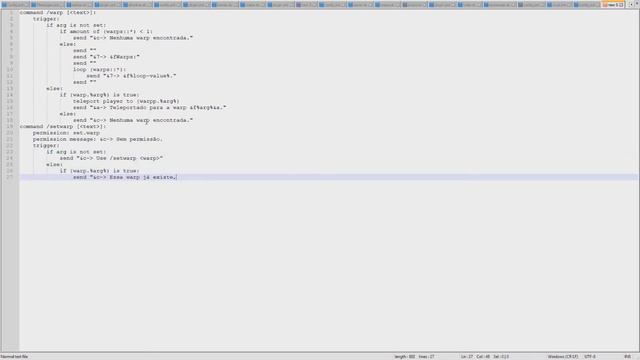Click the line 'send "&7-> &fWarps:"'
The width and height of the screenshot is (640, 360).
pos(106,57)
